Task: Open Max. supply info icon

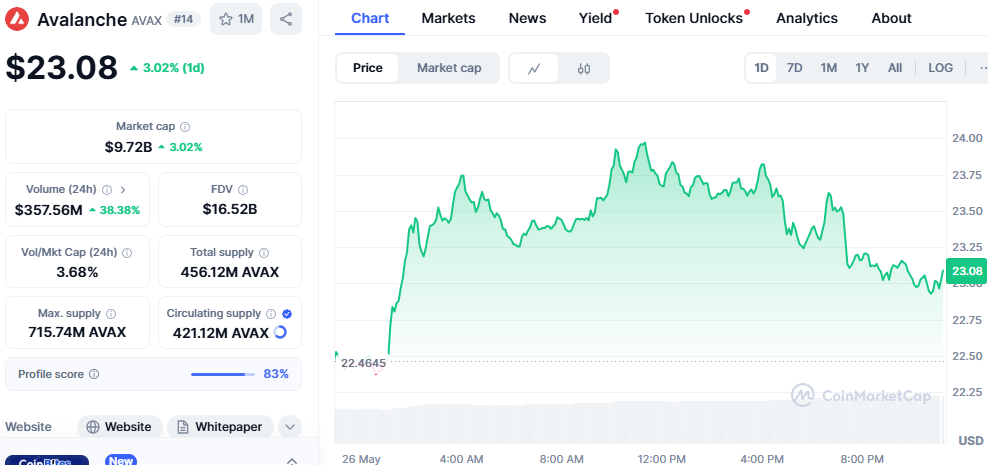Action: (x=111, y=313)
